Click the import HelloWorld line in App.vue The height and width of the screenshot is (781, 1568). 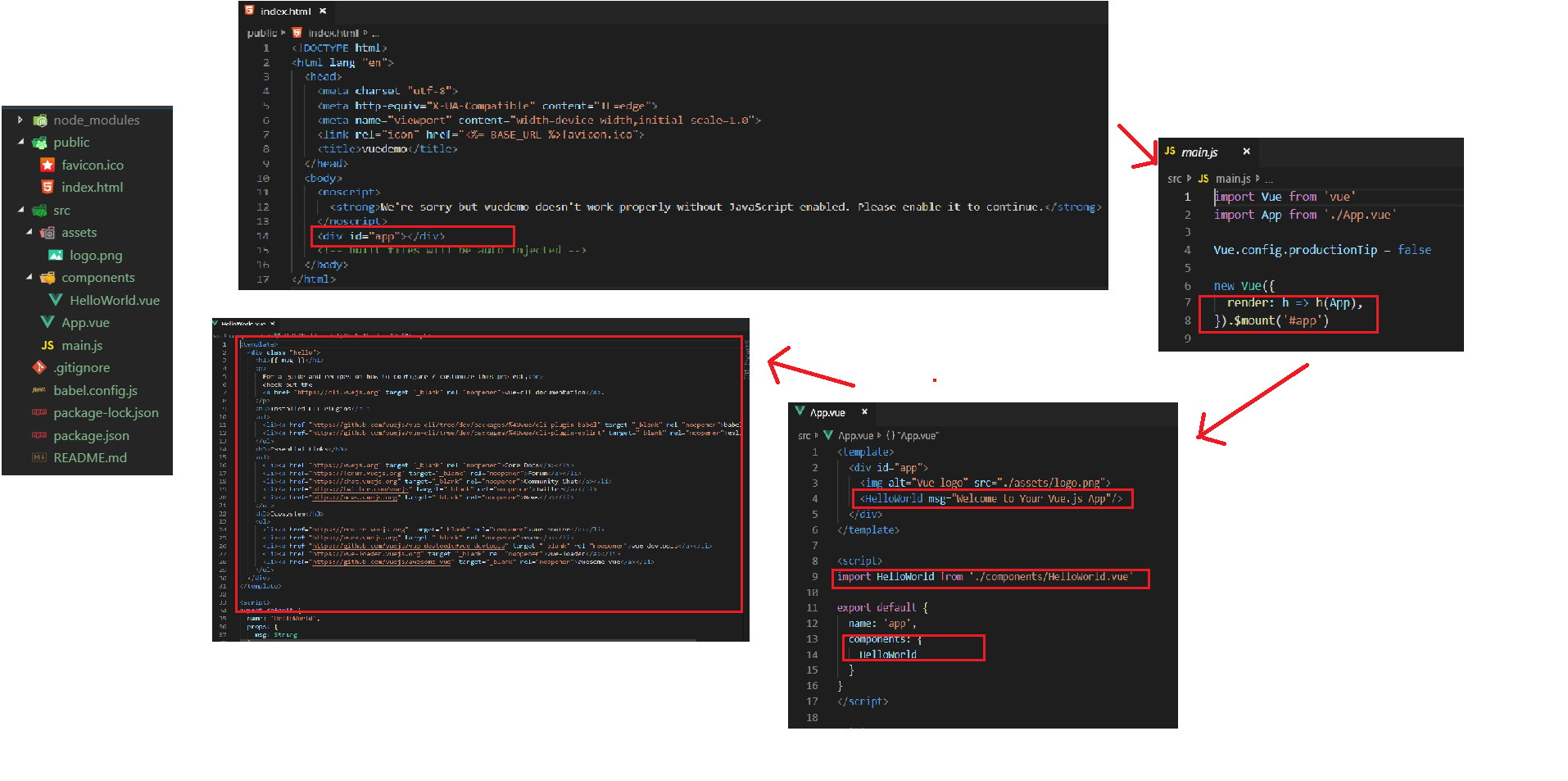tap(984, 577)
